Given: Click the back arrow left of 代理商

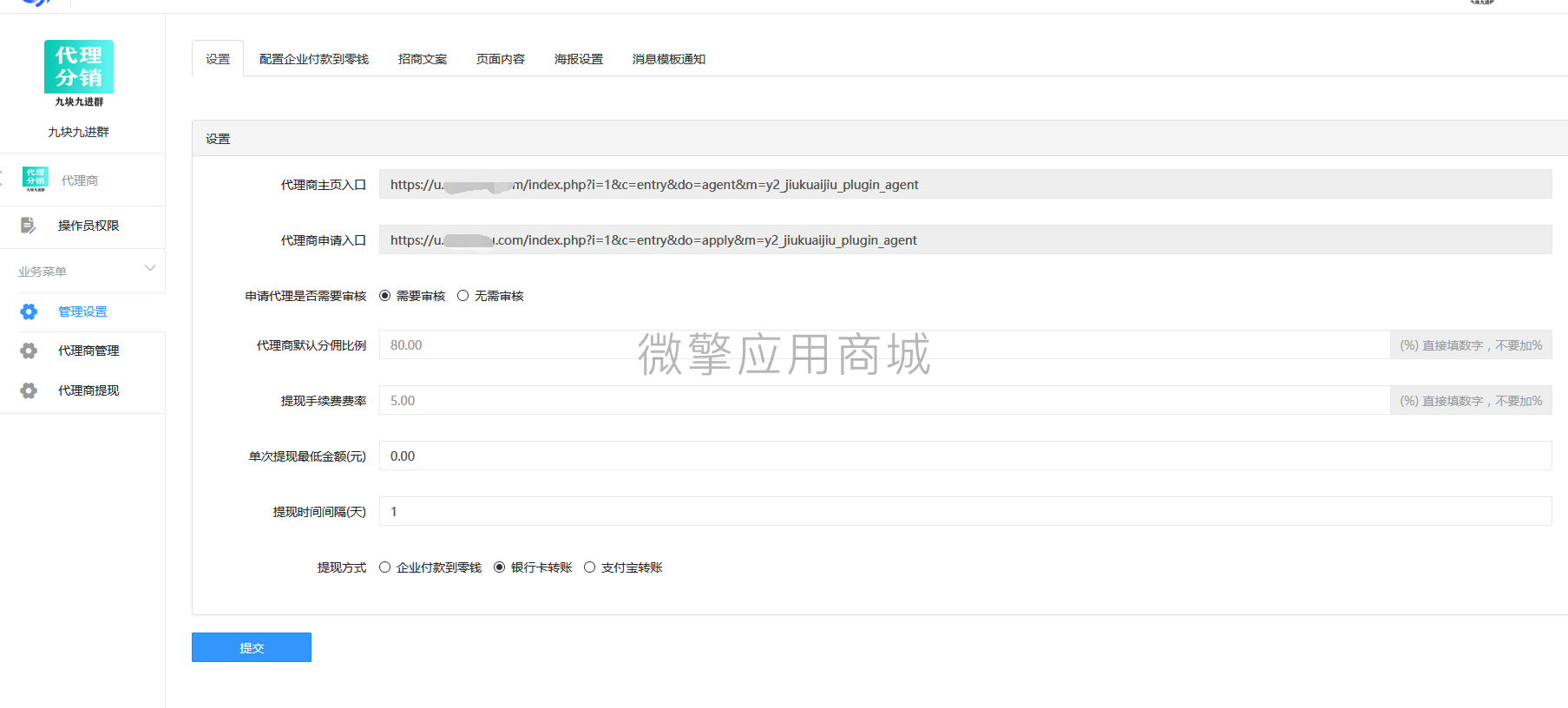Looking at the screenshot, I should click(x=2, y=178).
